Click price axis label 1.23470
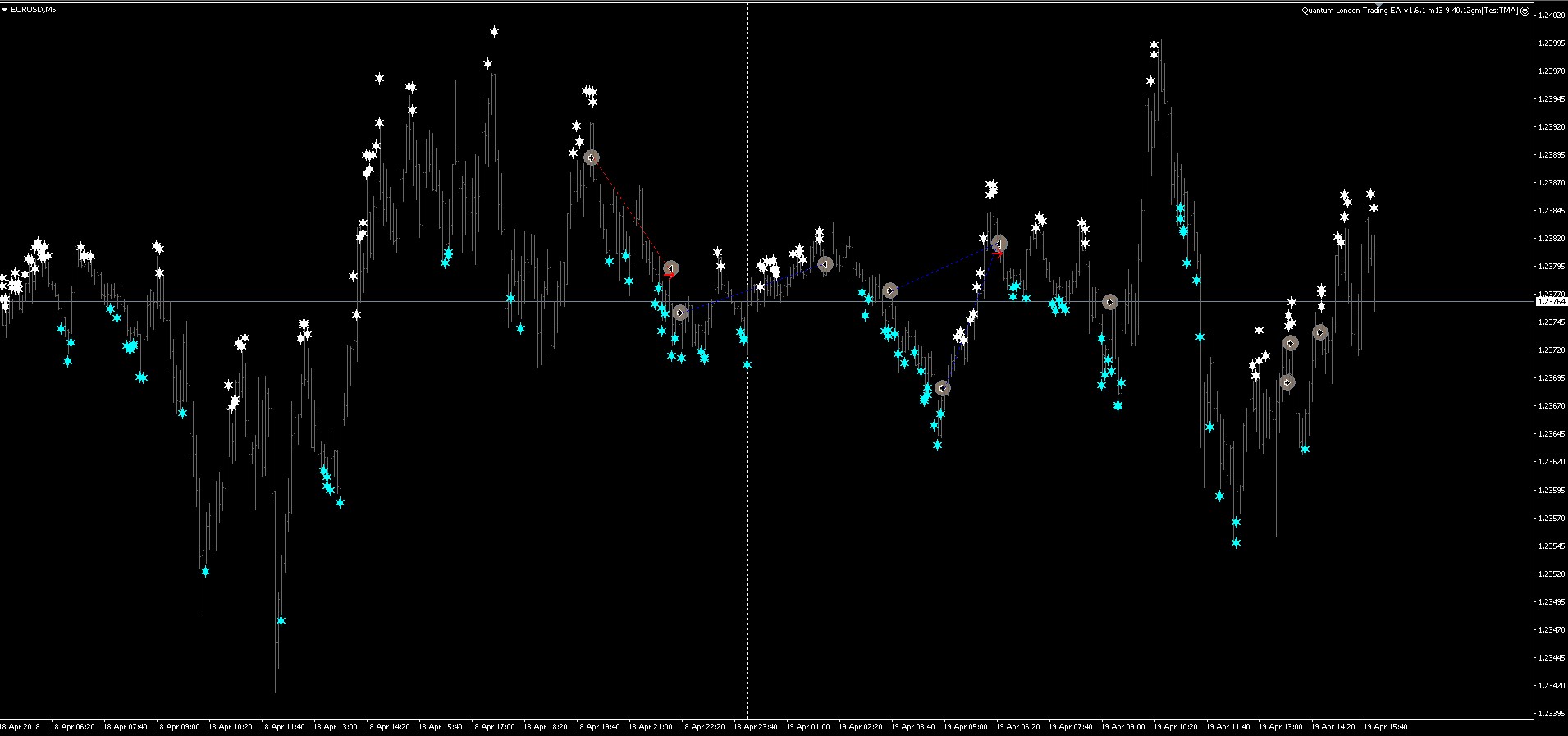The height and width of the screenshot is (736, 1568). [x=1551, y=629]
